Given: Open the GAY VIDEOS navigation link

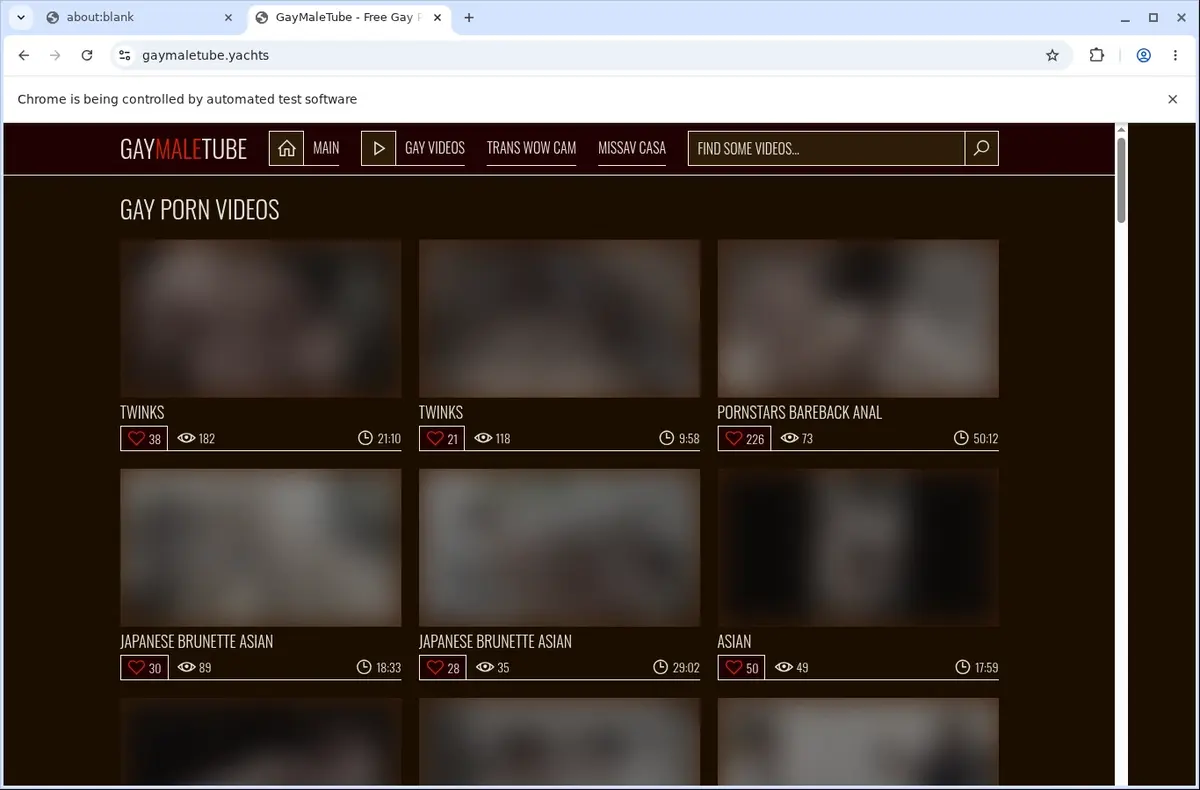Looking at the screenshot, I should (x=435, y=148).
